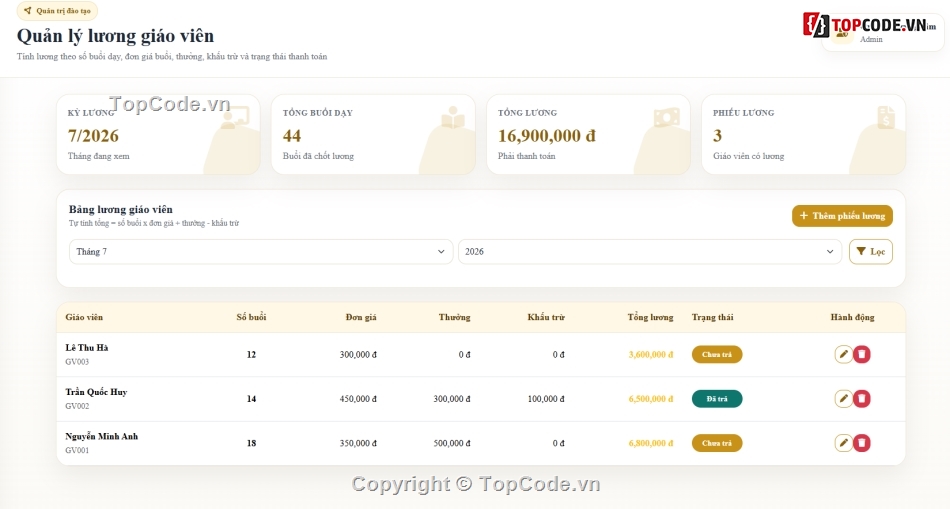The image size is (950, 509).
Task: Click teacher code GV003
Action: coord(77,362)
